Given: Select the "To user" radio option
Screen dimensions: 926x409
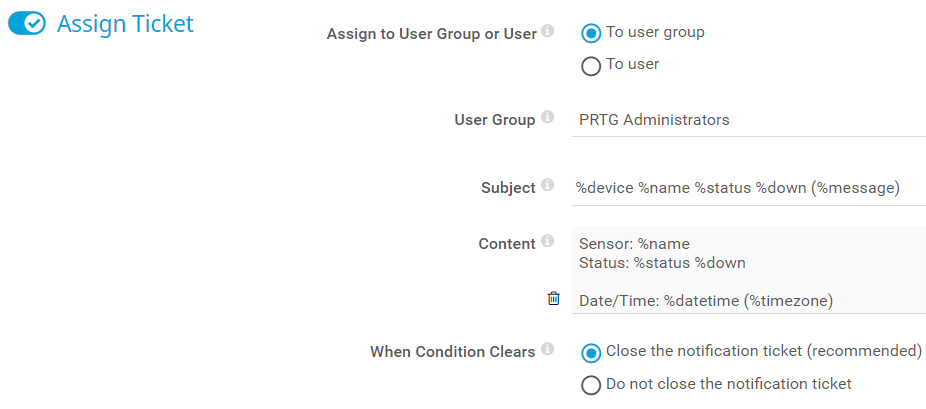Looking at the screenshot, I should tap(591, 66).
